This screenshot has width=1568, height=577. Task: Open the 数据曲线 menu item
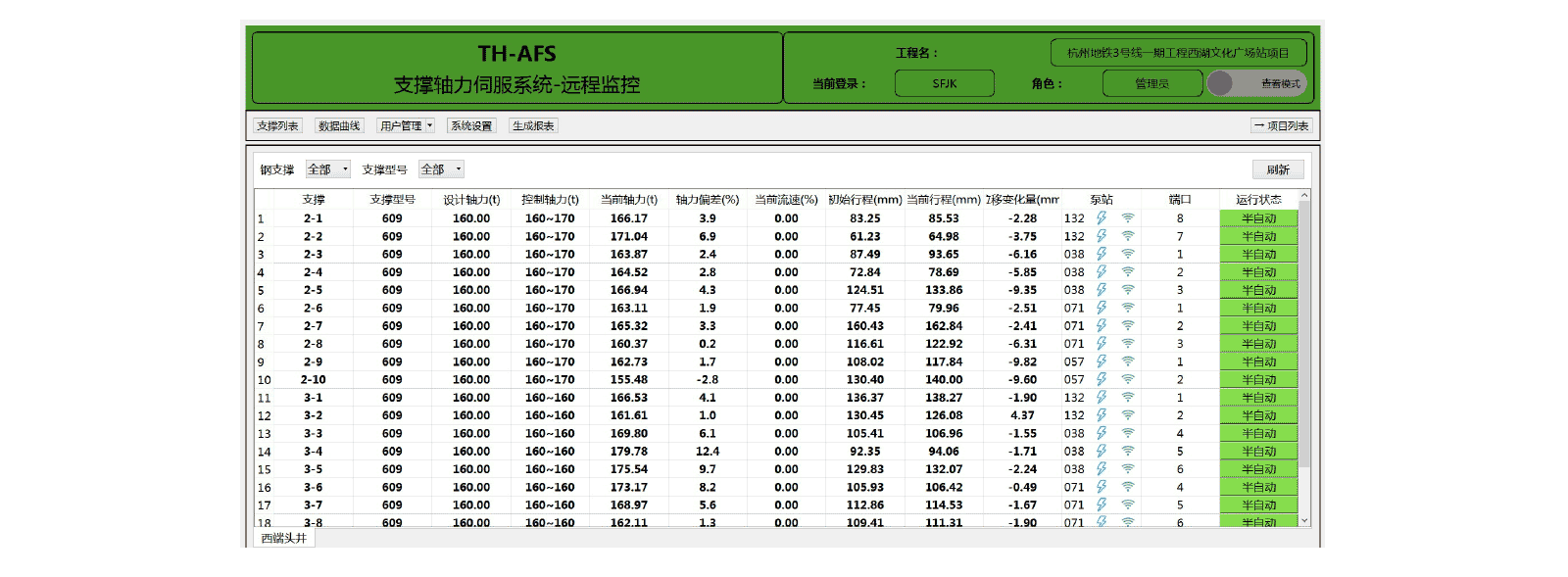339,125
